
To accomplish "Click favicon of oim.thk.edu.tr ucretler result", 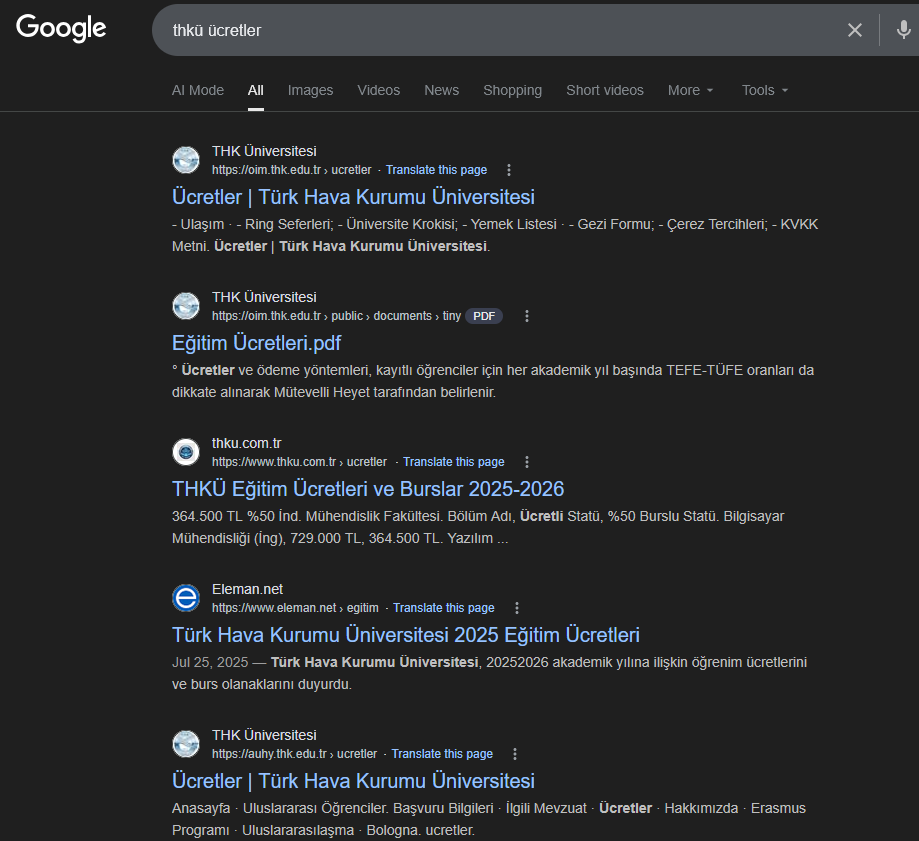I will pyautogui.click(x=186, y=160).
